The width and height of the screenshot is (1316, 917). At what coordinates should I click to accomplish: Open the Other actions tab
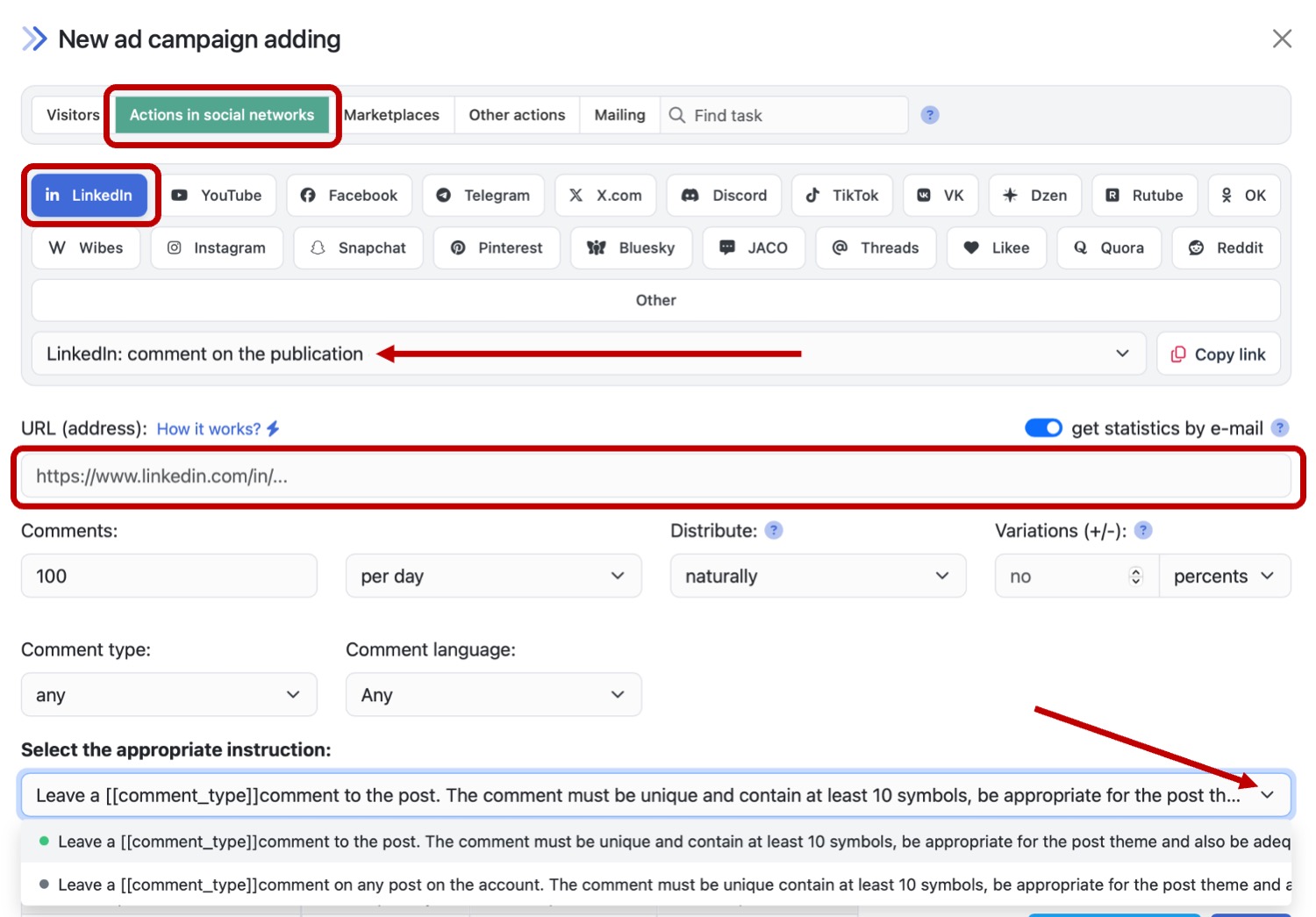pyautogui.click(x=517, y=115)
